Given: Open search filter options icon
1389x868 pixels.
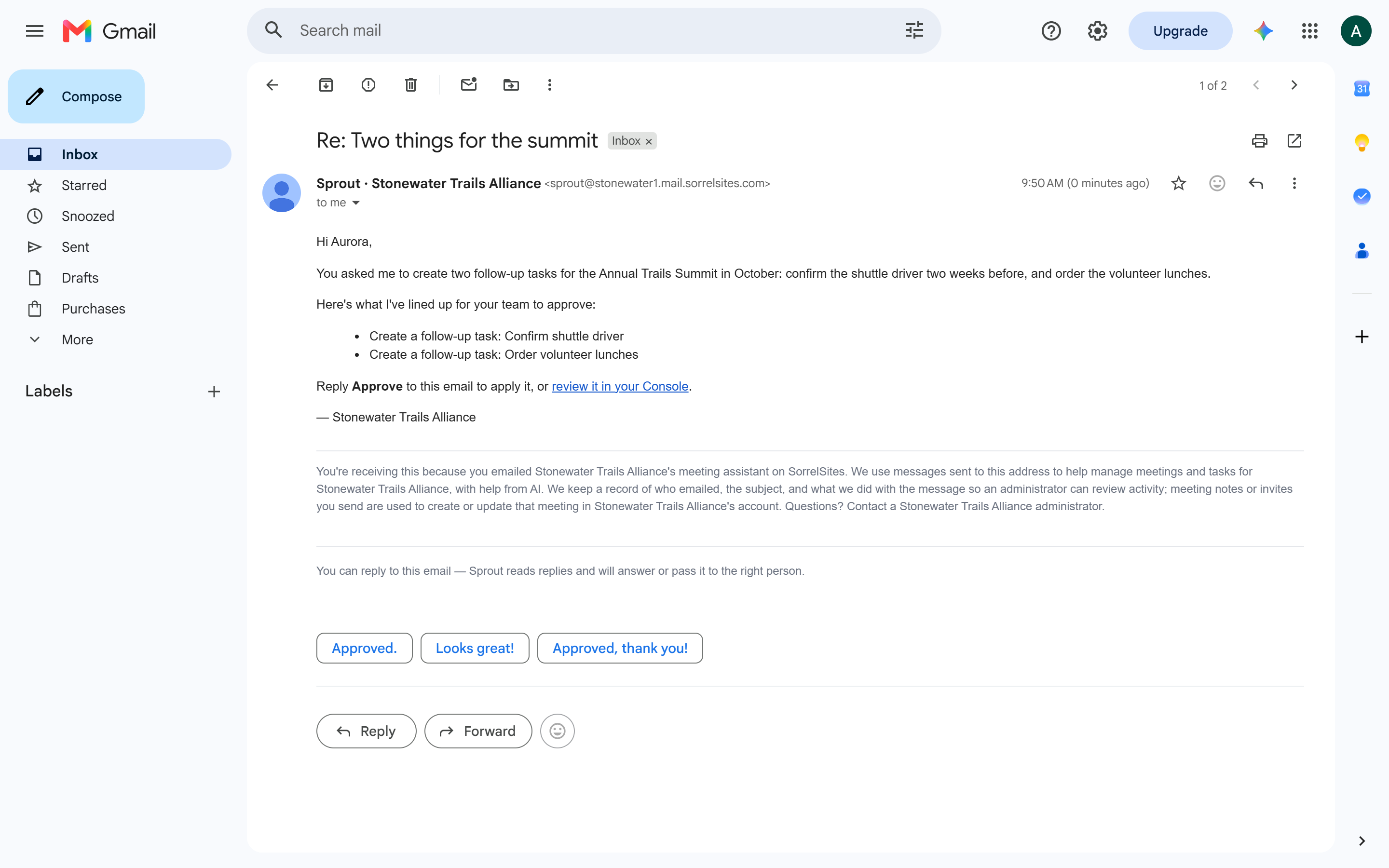Looking at the screenshot, I should pyautogui.click(x=914, y=30).
